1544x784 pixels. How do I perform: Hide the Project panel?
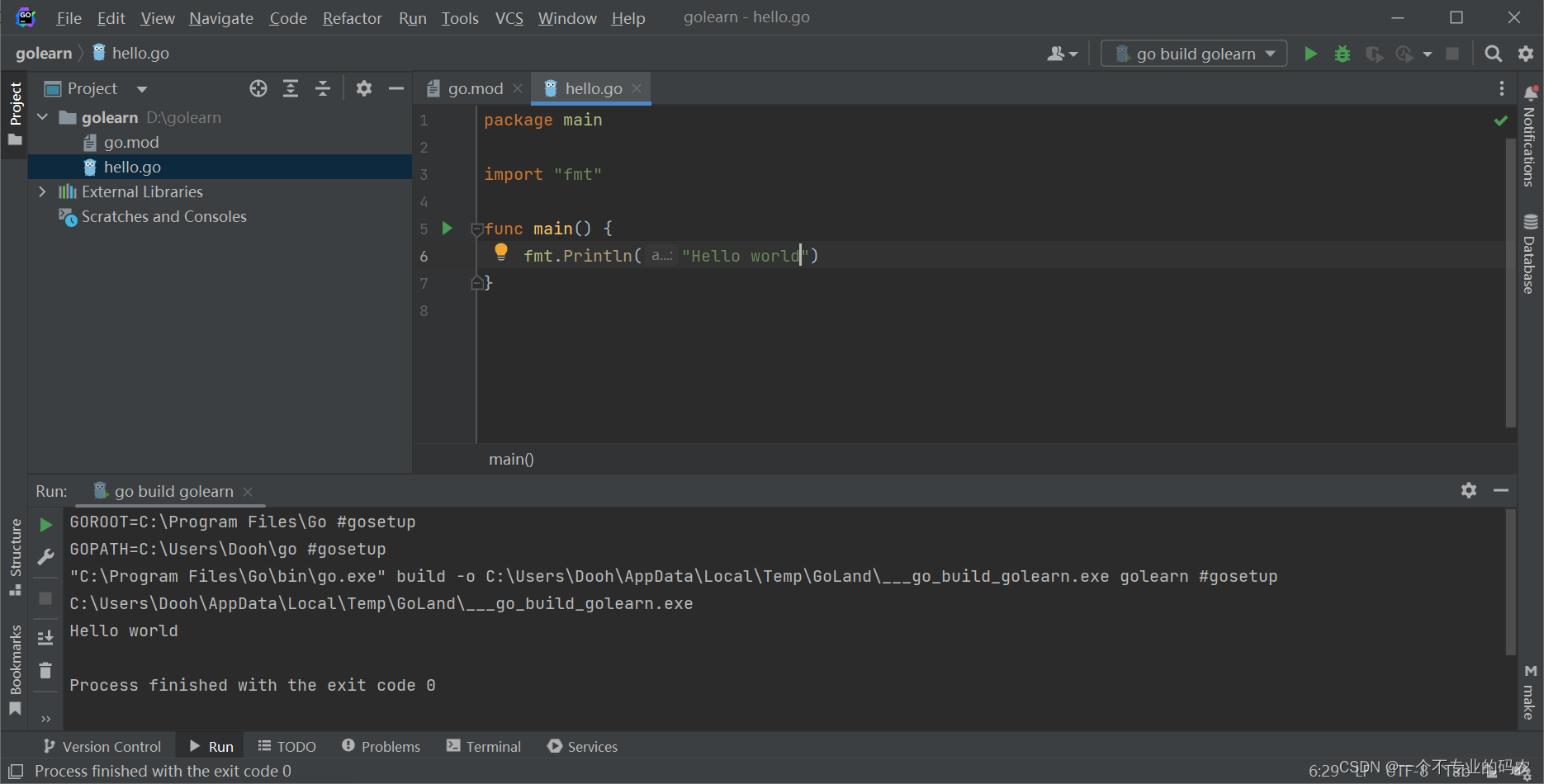pyautogui.click(x=396, y=88)
